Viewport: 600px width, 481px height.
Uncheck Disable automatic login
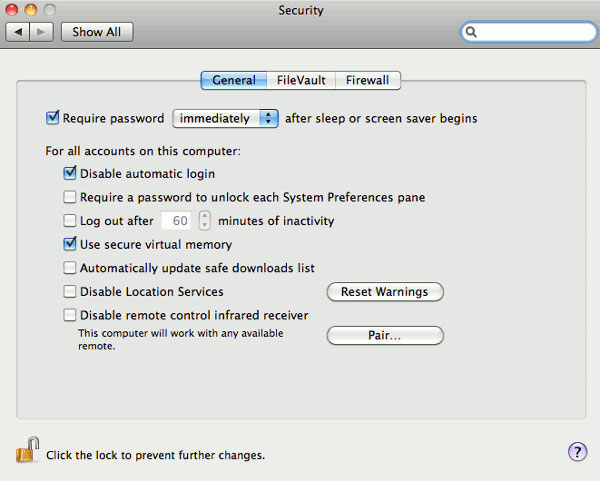click(70, 174)
